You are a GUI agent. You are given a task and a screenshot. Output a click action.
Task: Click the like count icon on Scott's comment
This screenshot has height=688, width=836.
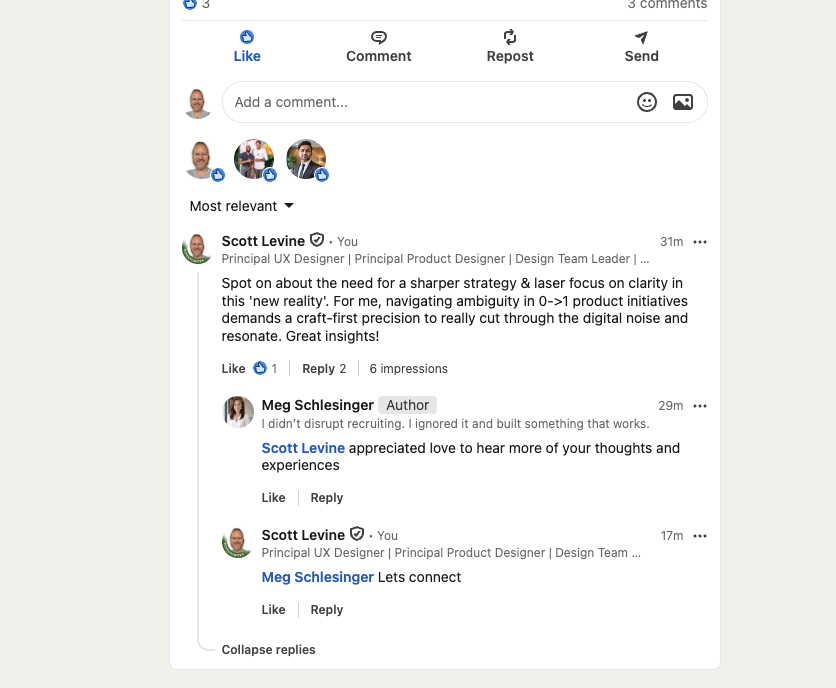(258, 368)
